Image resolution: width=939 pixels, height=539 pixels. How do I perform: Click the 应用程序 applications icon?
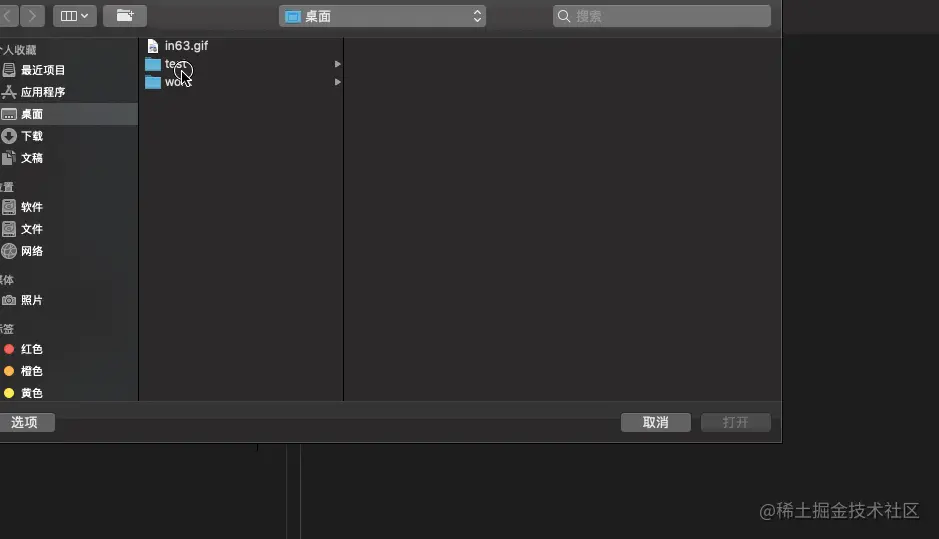[x=9, y=92]
